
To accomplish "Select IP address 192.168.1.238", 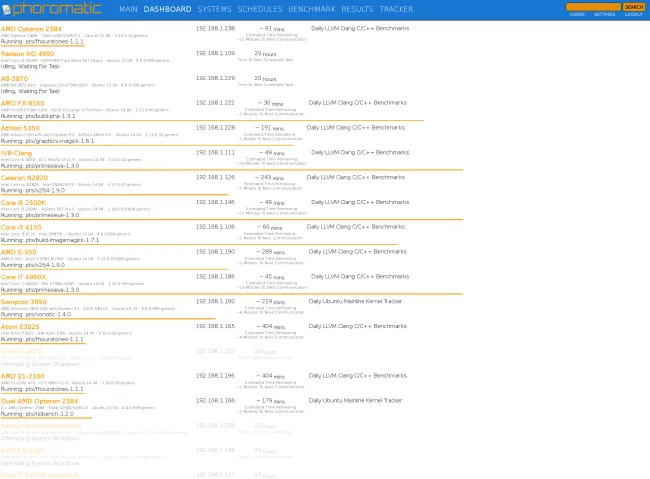I will (x=215, y=28).
